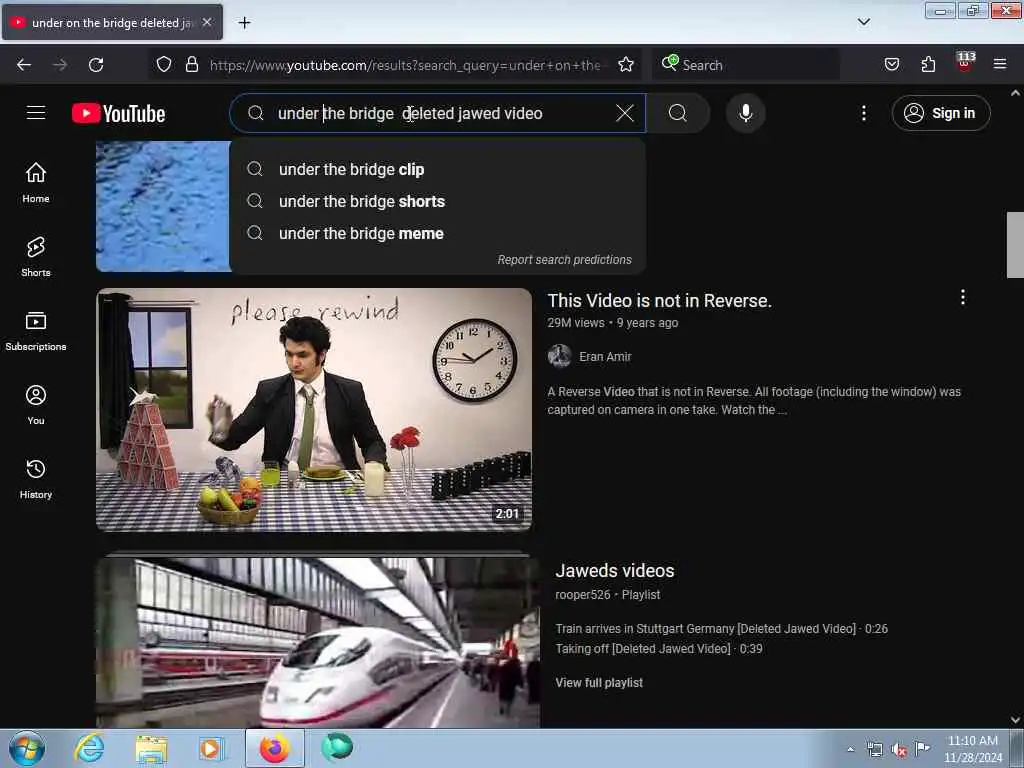Screen dimensions: 1024x768
Task: Click the scrollbar up arrow
Action: pyautogui.click(x=1016, y=93)
